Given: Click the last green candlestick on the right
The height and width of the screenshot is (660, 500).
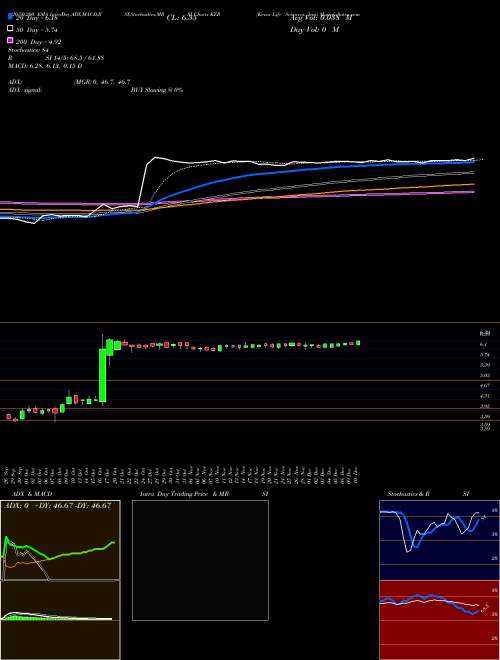Looking at the screenshot, I should 358,343.
